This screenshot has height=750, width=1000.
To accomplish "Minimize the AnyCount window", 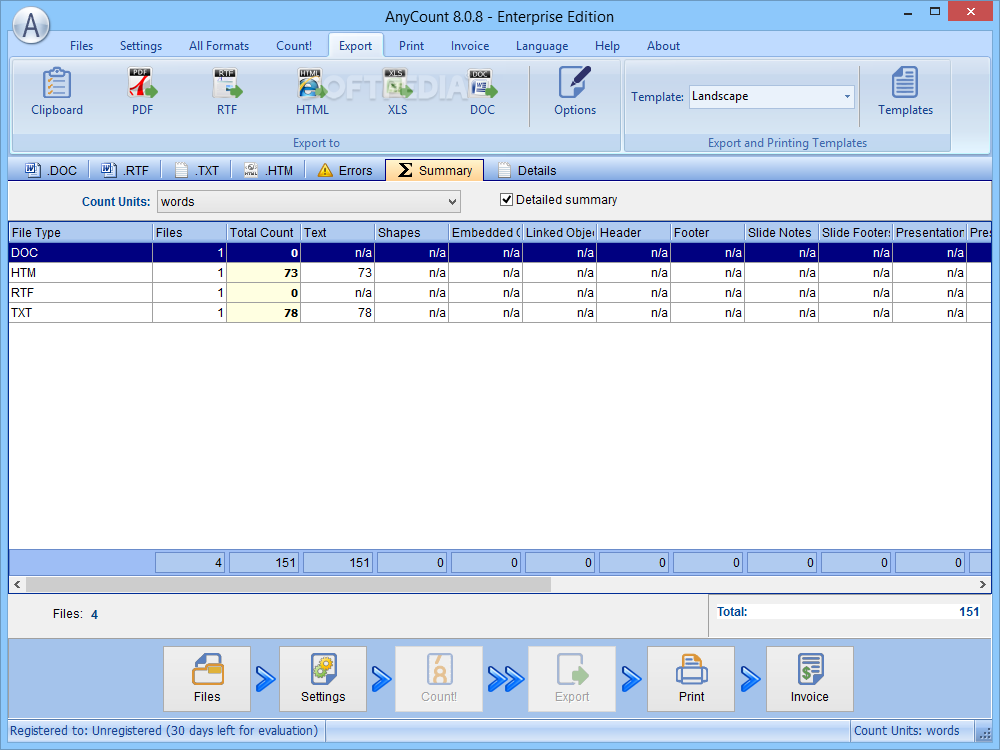I will [x=908, y=12].
